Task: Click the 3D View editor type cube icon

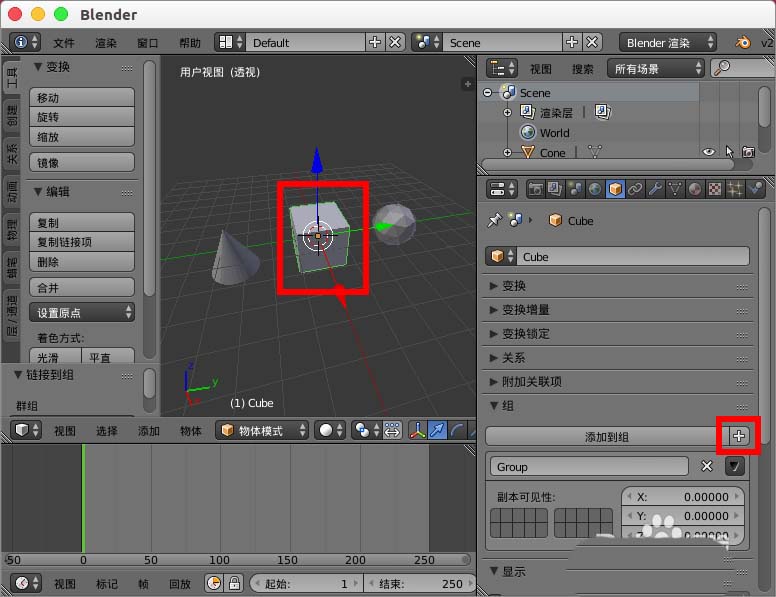Action: [26, 430]
